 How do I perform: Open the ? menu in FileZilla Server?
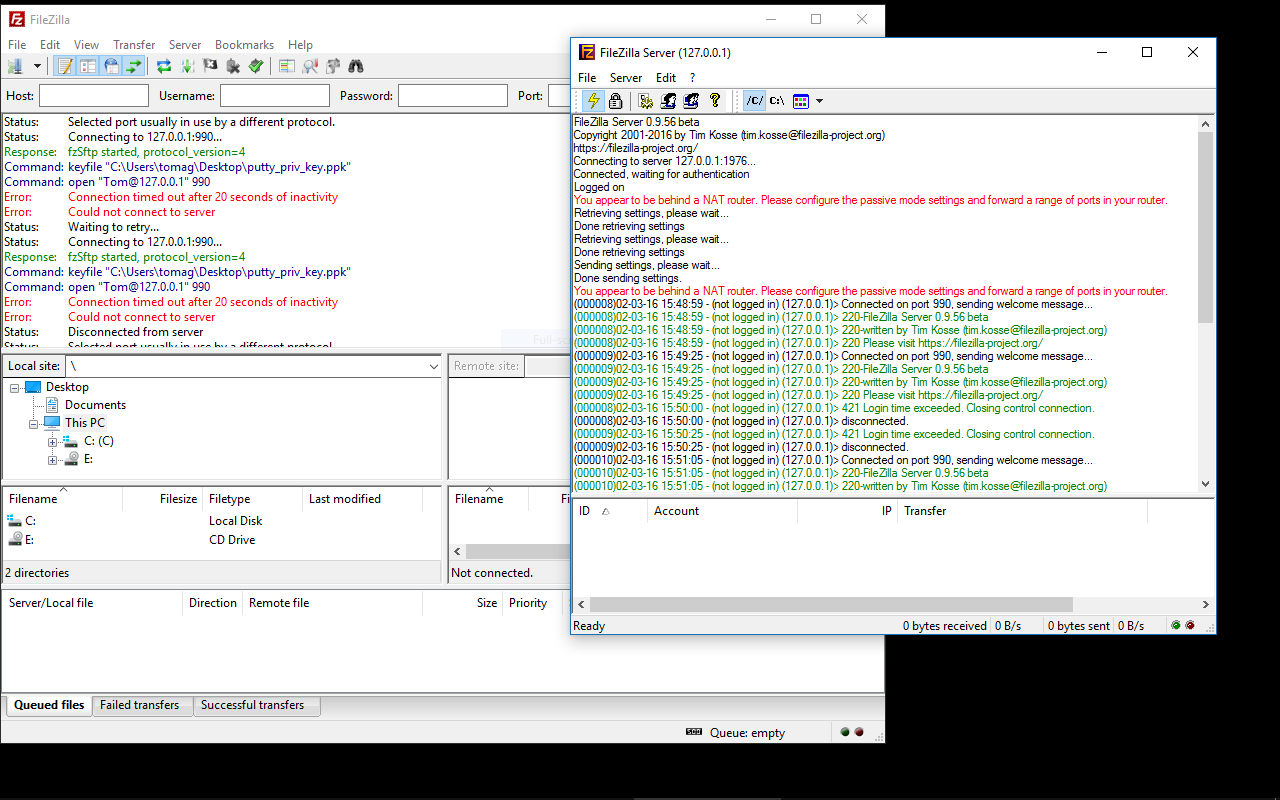[692, 78]
